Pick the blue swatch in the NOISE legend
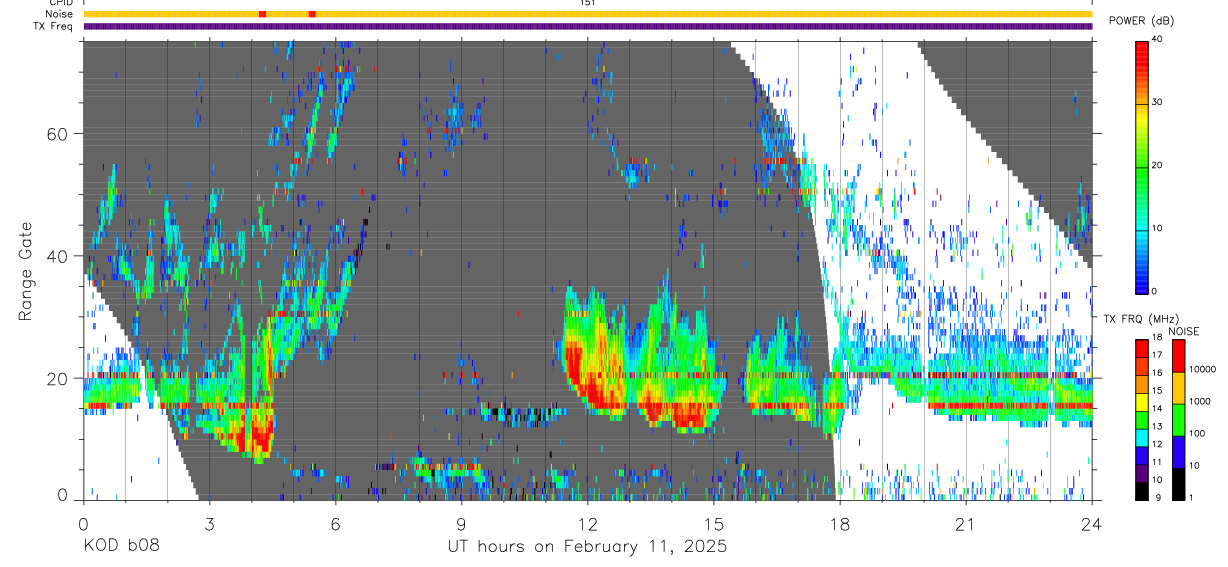Image resolution: width=1228 pixels, height=567 pixels. 1178,452
